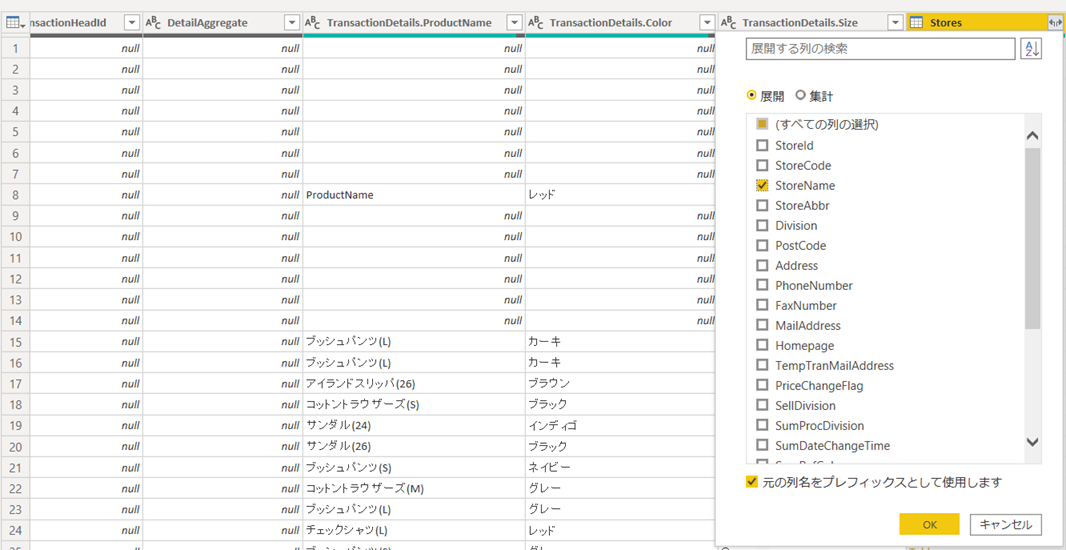
Task: Select the 集計 radio button
Action: [801, 96]
